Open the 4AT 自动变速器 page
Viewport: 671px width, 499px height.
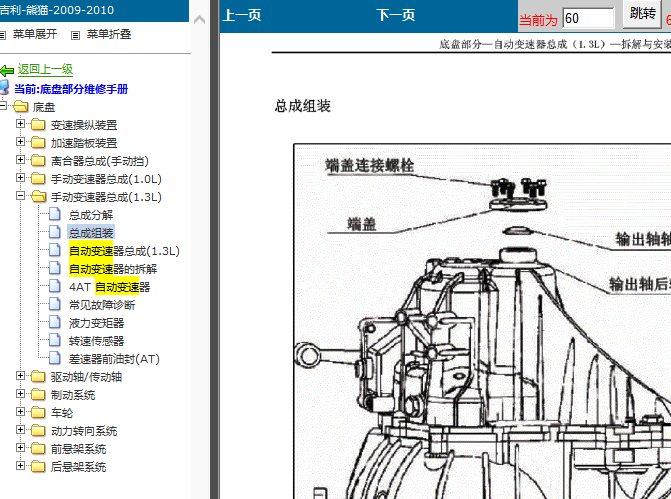click(x=110, y=287)
